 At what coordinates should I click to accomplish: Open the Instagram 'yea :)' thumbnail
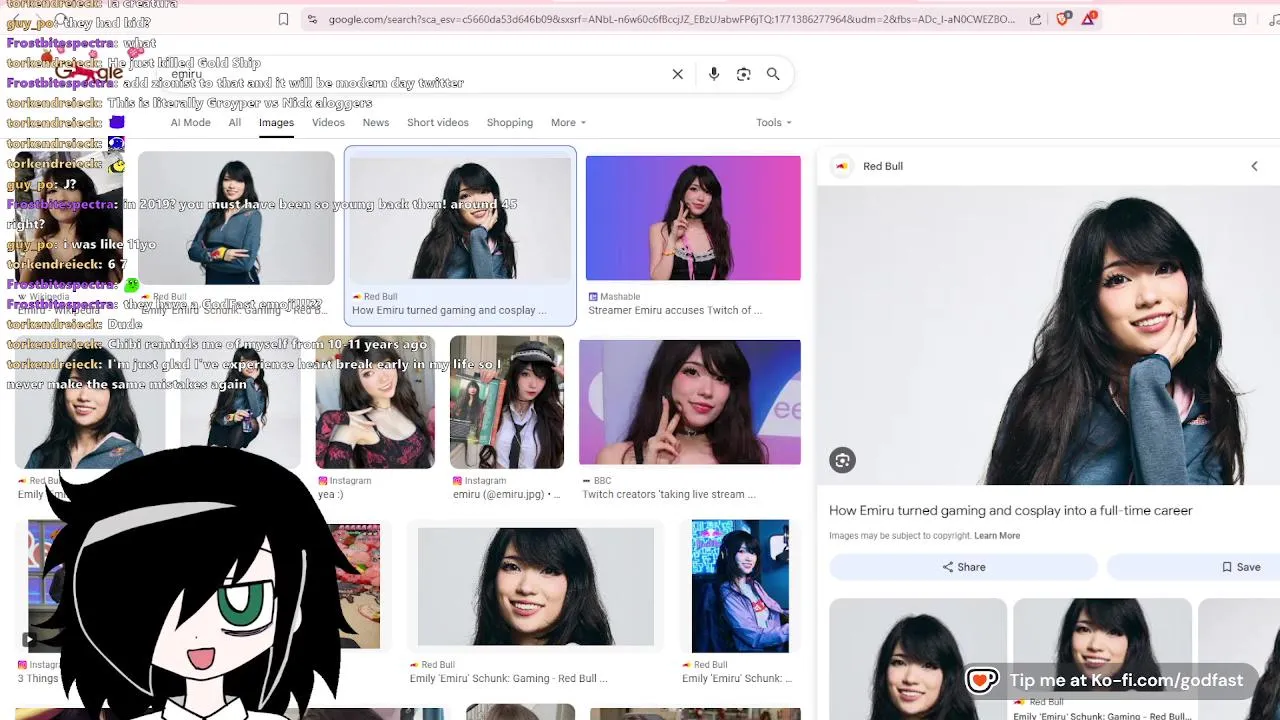click(x=375, y=402)
